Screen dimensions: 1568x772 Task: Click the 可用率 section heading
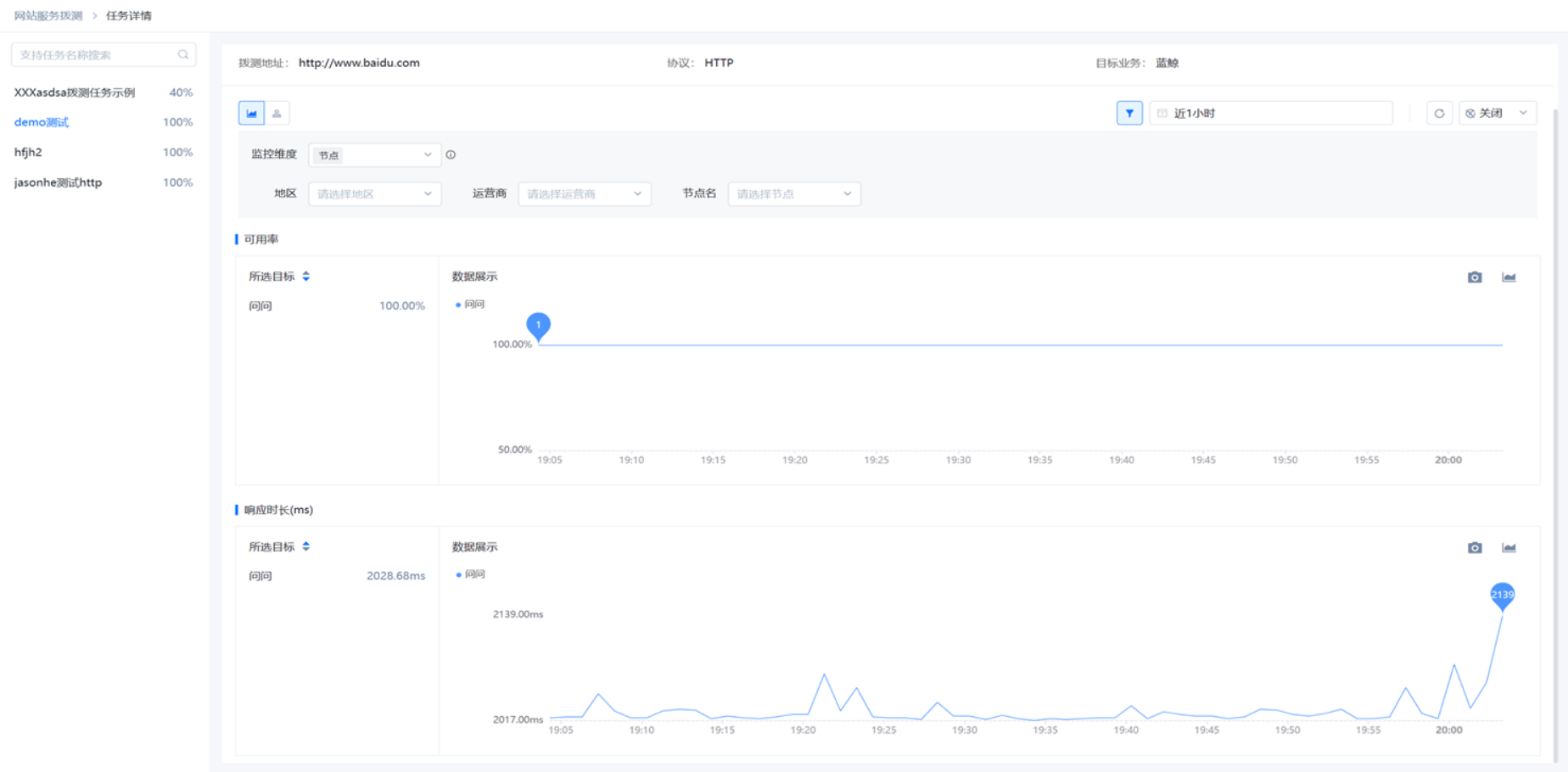pos(261,239)
